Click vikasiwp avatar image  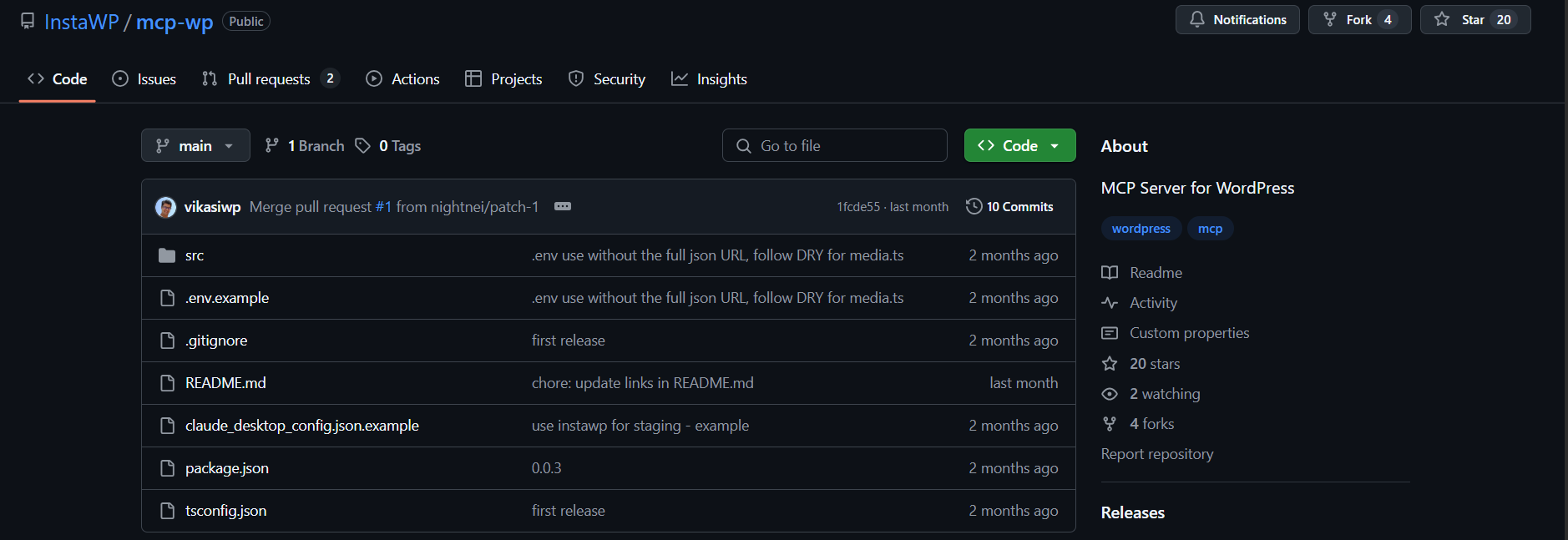point(165,207)
